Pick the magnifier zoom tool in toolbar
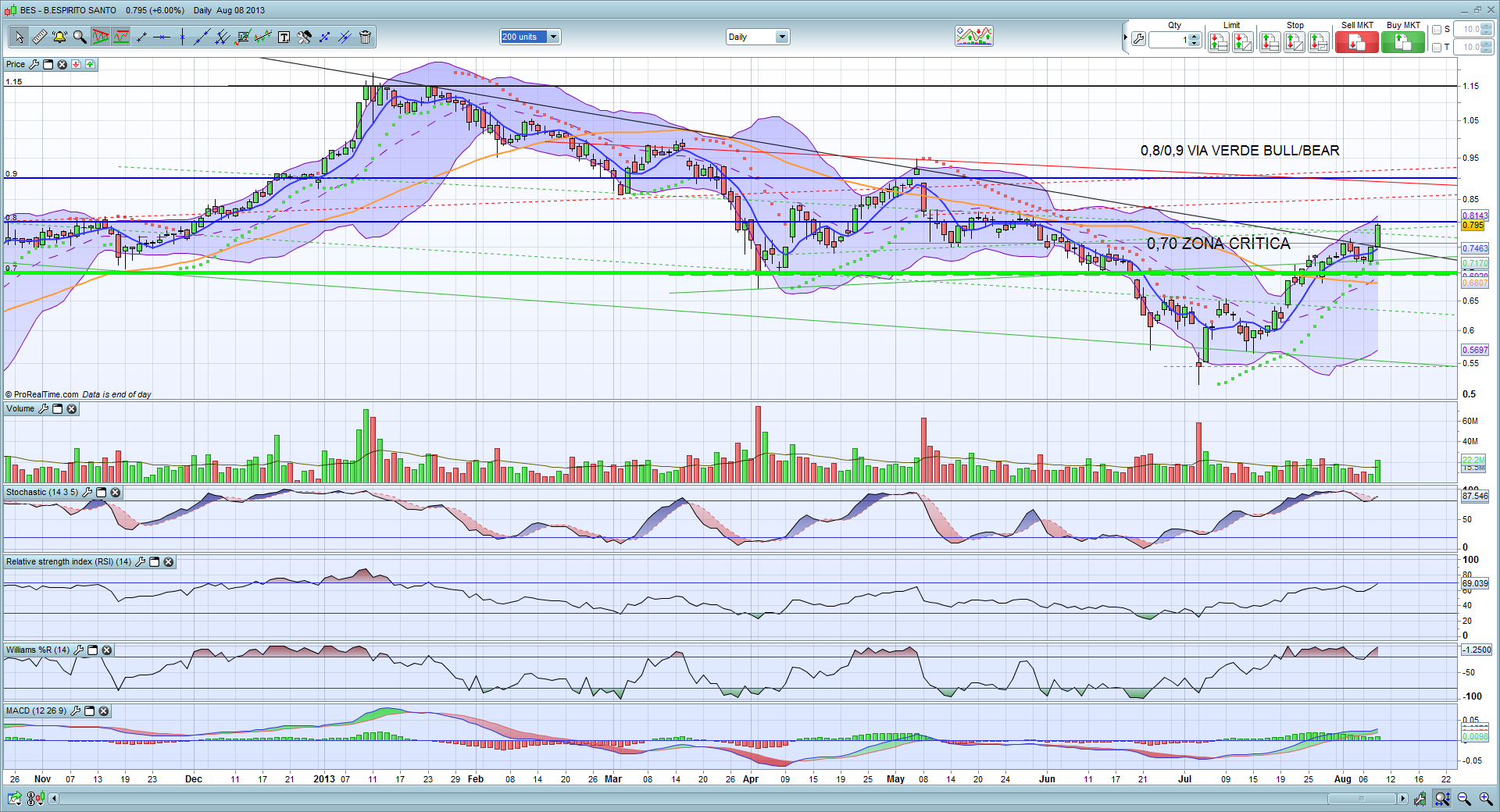 (80, 37)
